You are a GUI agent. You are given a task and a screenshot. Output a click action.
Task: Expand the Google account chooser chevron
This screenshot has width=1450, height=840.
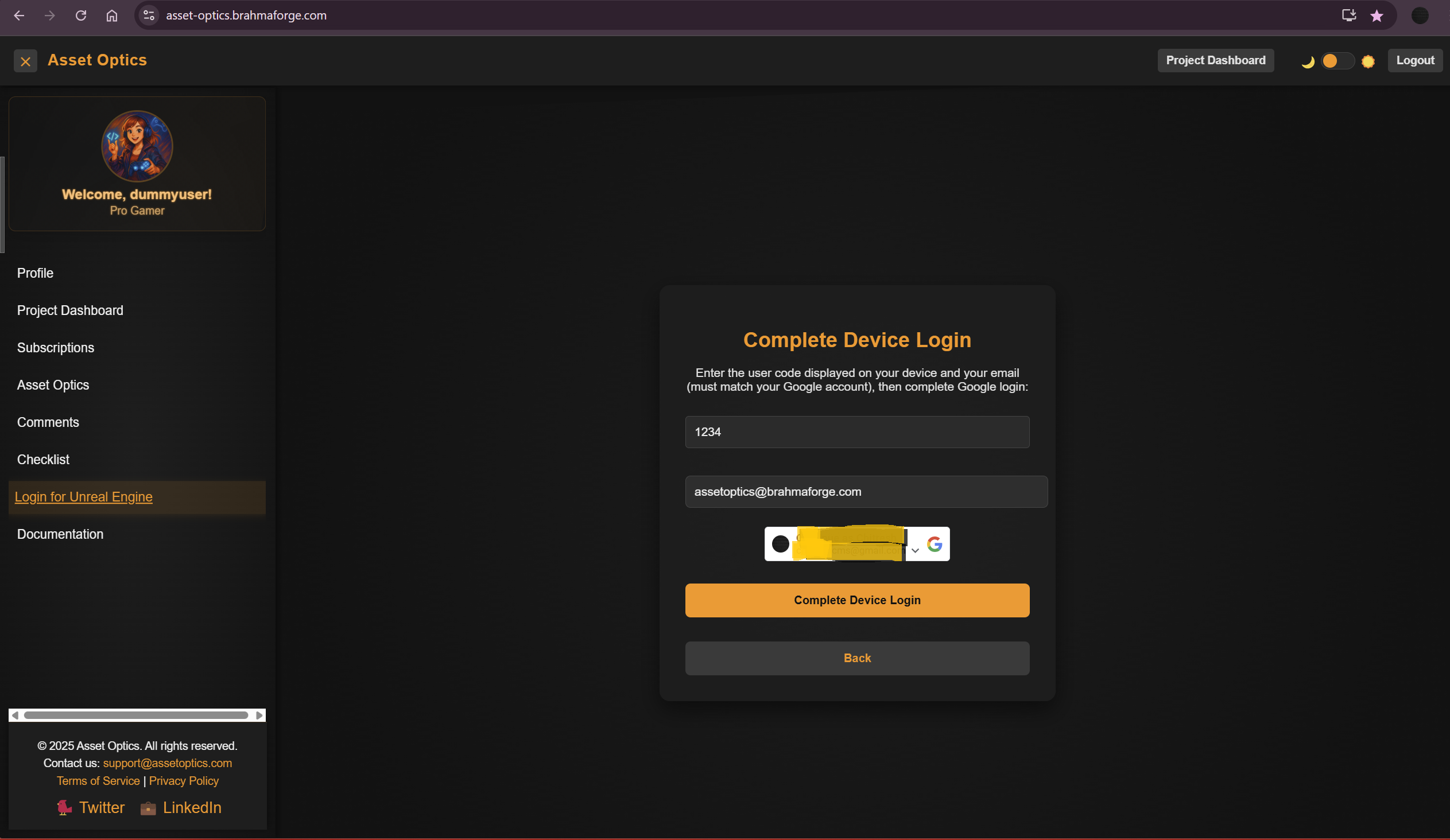(x=914, y=550)
